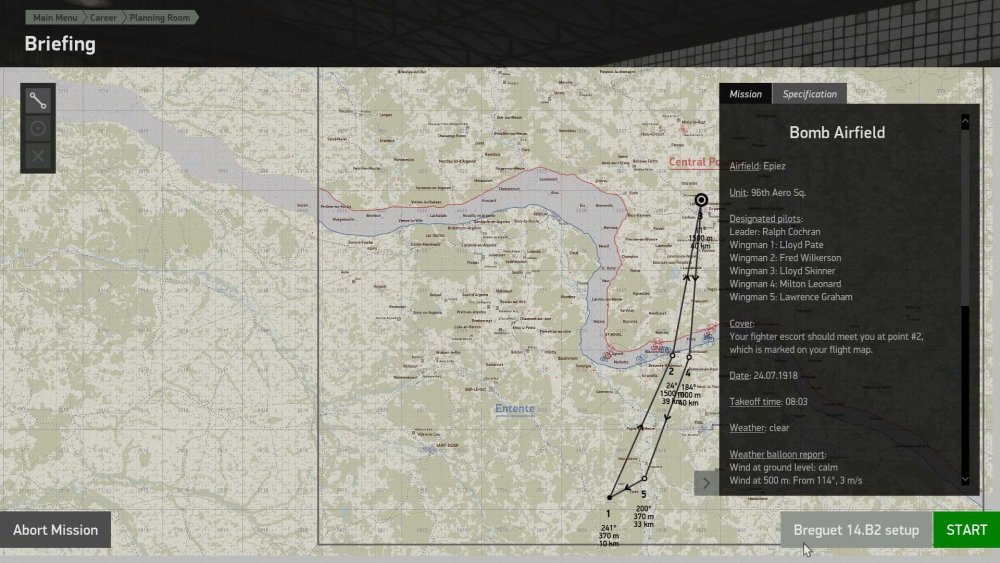Click the mission text scroll-down arrow
Viewport: 1000px width, 563px height.
coord(965,479)
